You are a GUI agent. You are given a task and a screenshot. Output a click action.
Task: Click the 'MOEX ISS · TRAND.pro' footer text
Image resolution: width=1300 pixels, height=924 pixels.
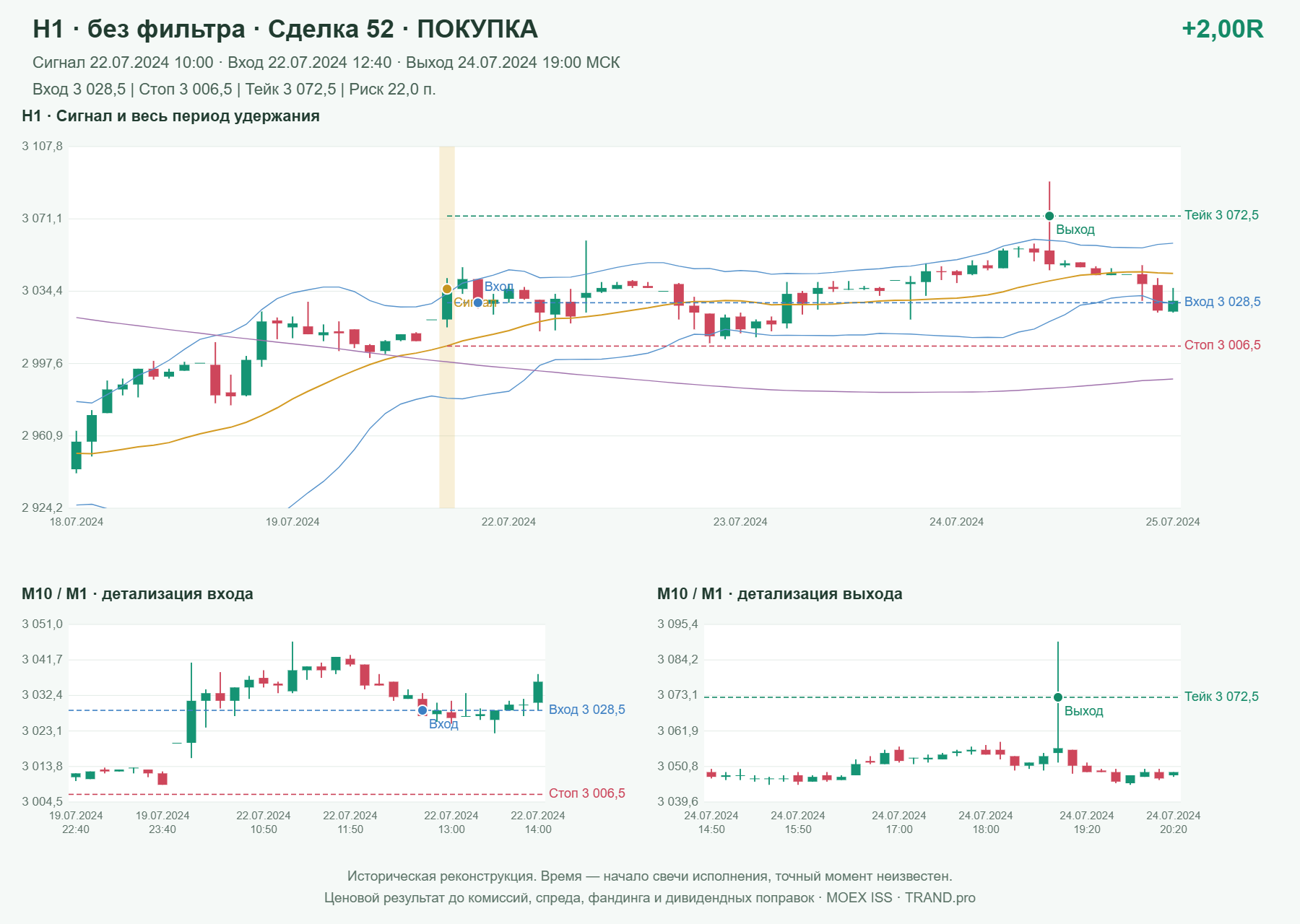click(x=901, y=898)
